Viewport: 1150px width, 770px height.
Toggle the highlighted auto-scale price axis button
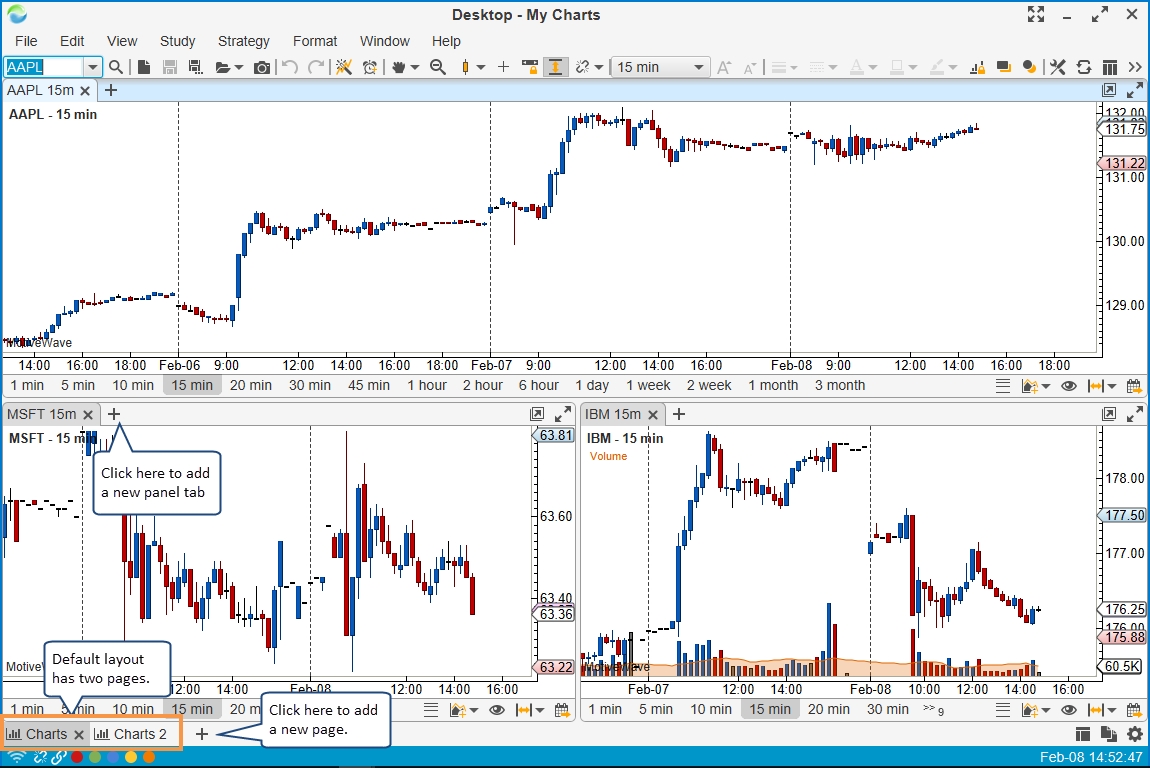556,67
